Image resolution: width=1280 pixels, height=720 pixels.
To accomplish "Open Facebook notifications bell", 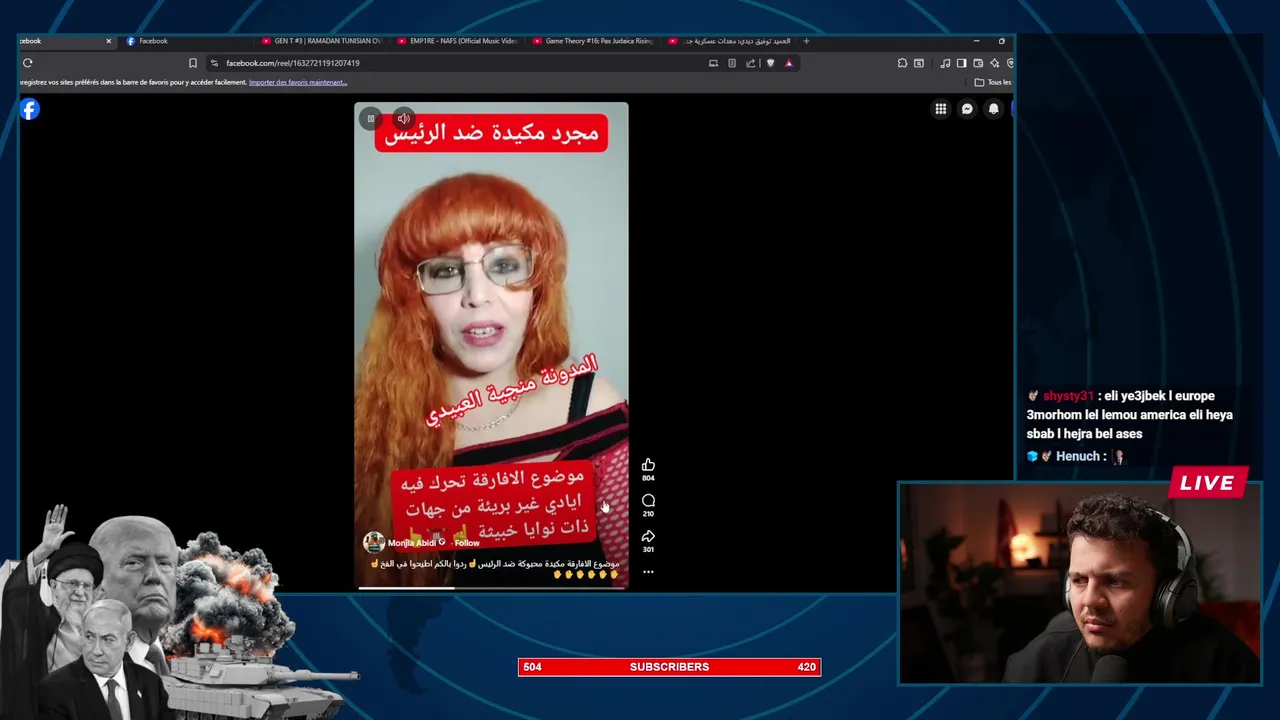I will coord(993,109).
